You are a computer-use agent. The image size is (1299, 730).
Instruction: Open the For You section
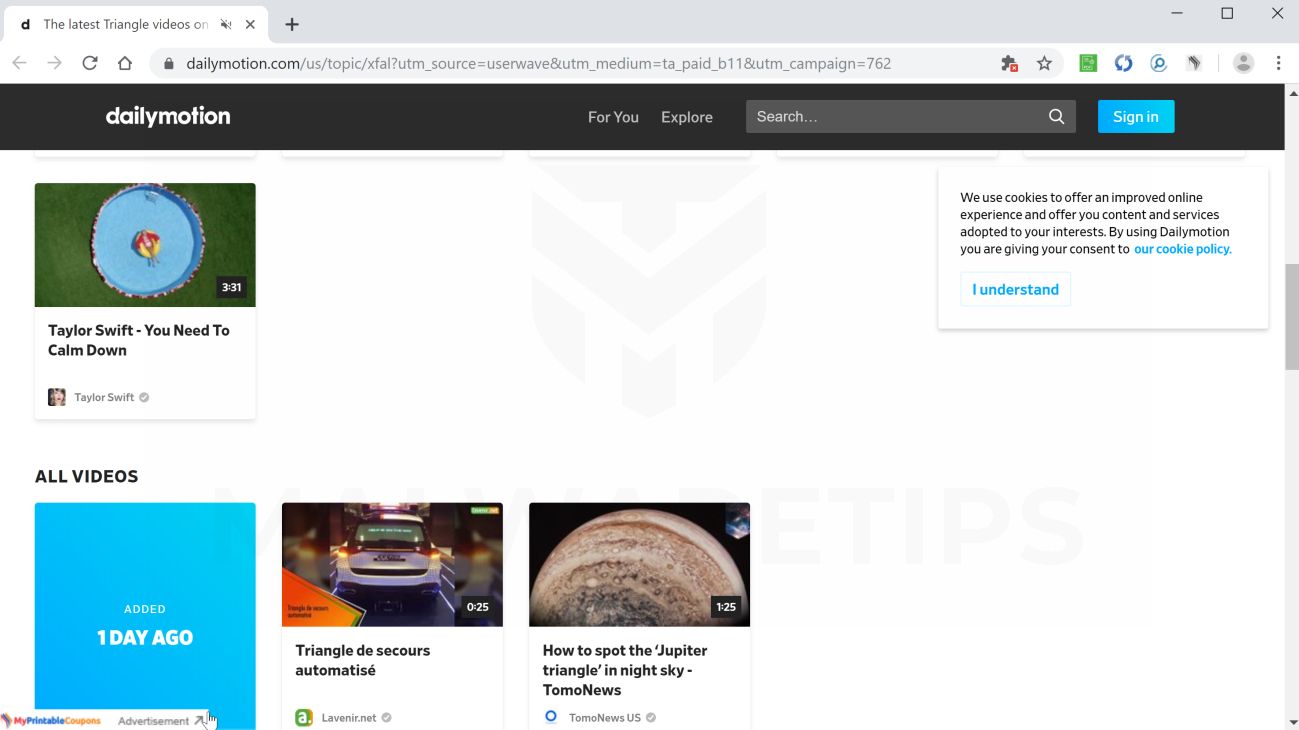click(613, 117)
